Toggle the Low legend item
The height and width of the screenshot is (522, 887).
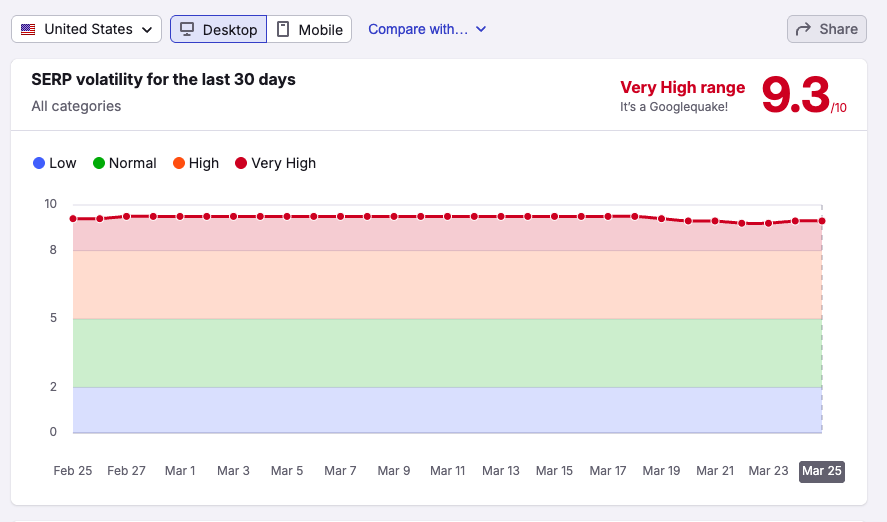pos(54,163)
